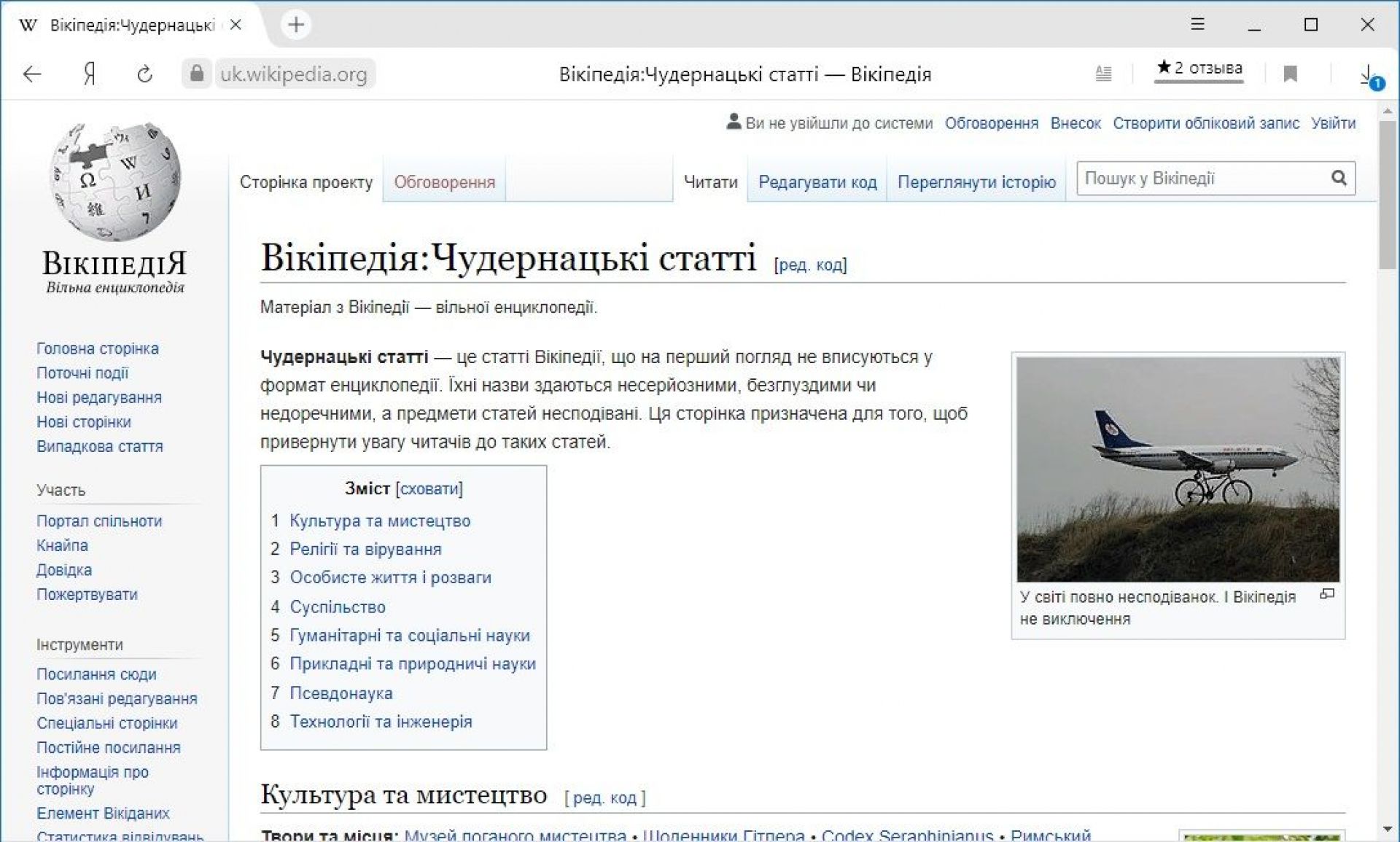1400x842 pixels.
Task: Click into Пошук у Вікіпедії search field
Action: click(x=1203, y=179)
